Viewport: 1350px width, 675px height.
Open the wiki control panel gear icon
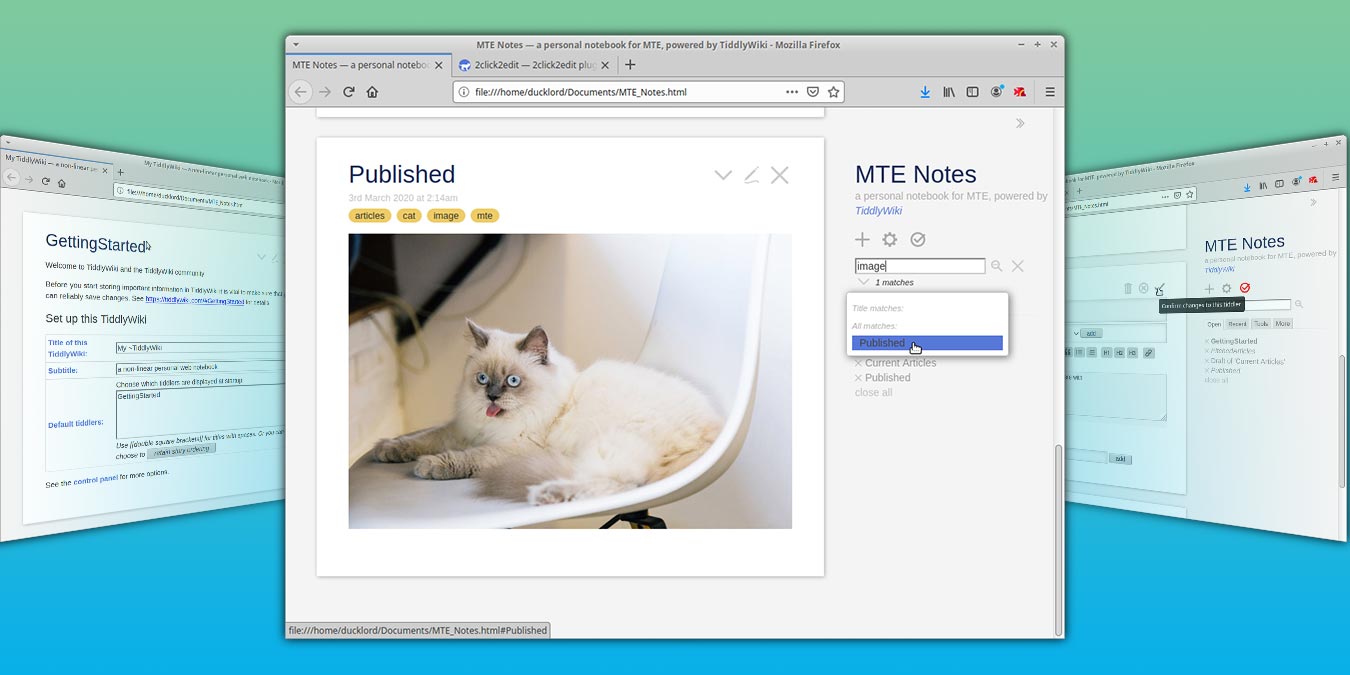coord(889,239)
